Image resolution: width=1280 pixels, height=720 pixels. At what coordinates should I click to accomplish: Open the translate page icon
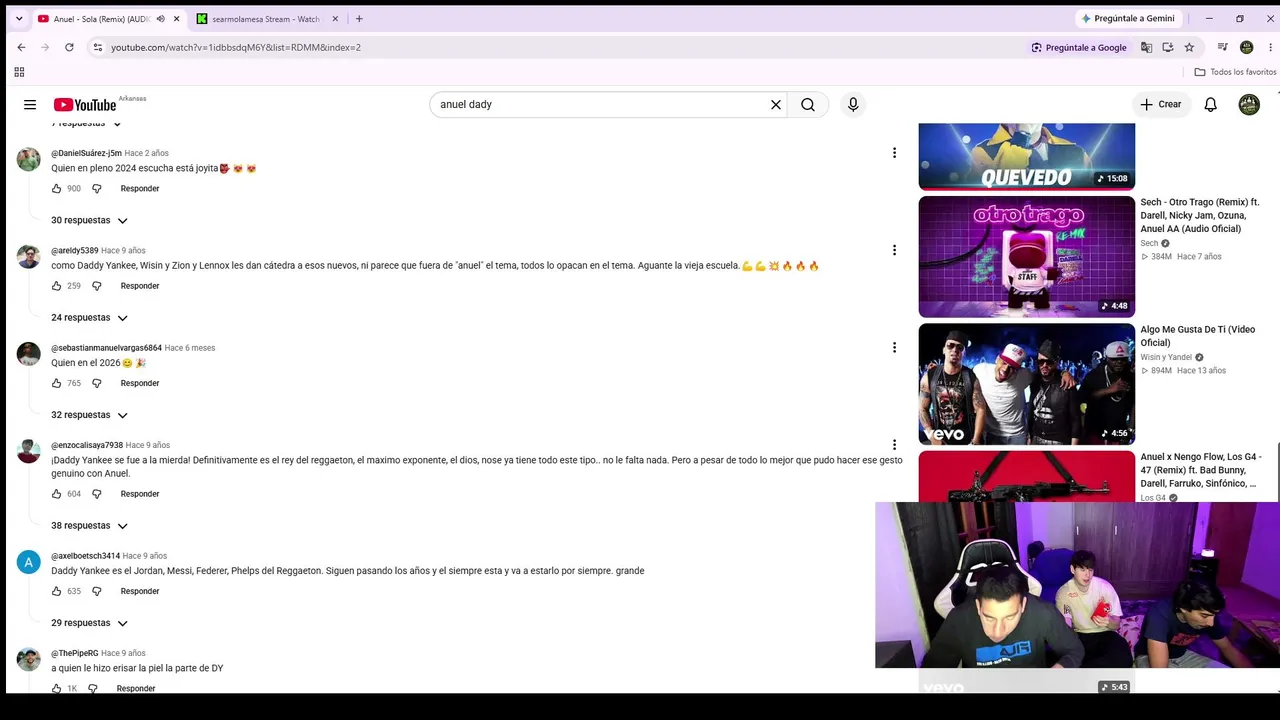1146,47
